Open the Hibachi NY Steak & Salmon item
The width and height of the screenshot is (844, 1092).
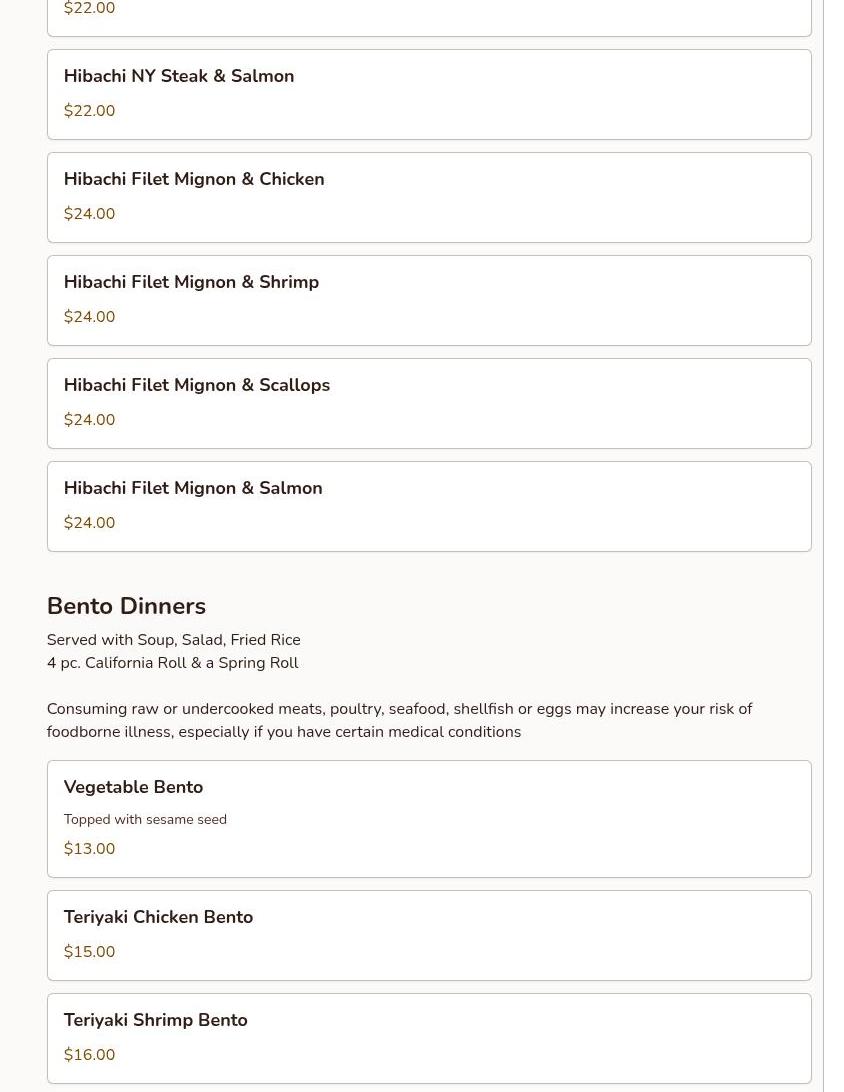coord(429,95)
